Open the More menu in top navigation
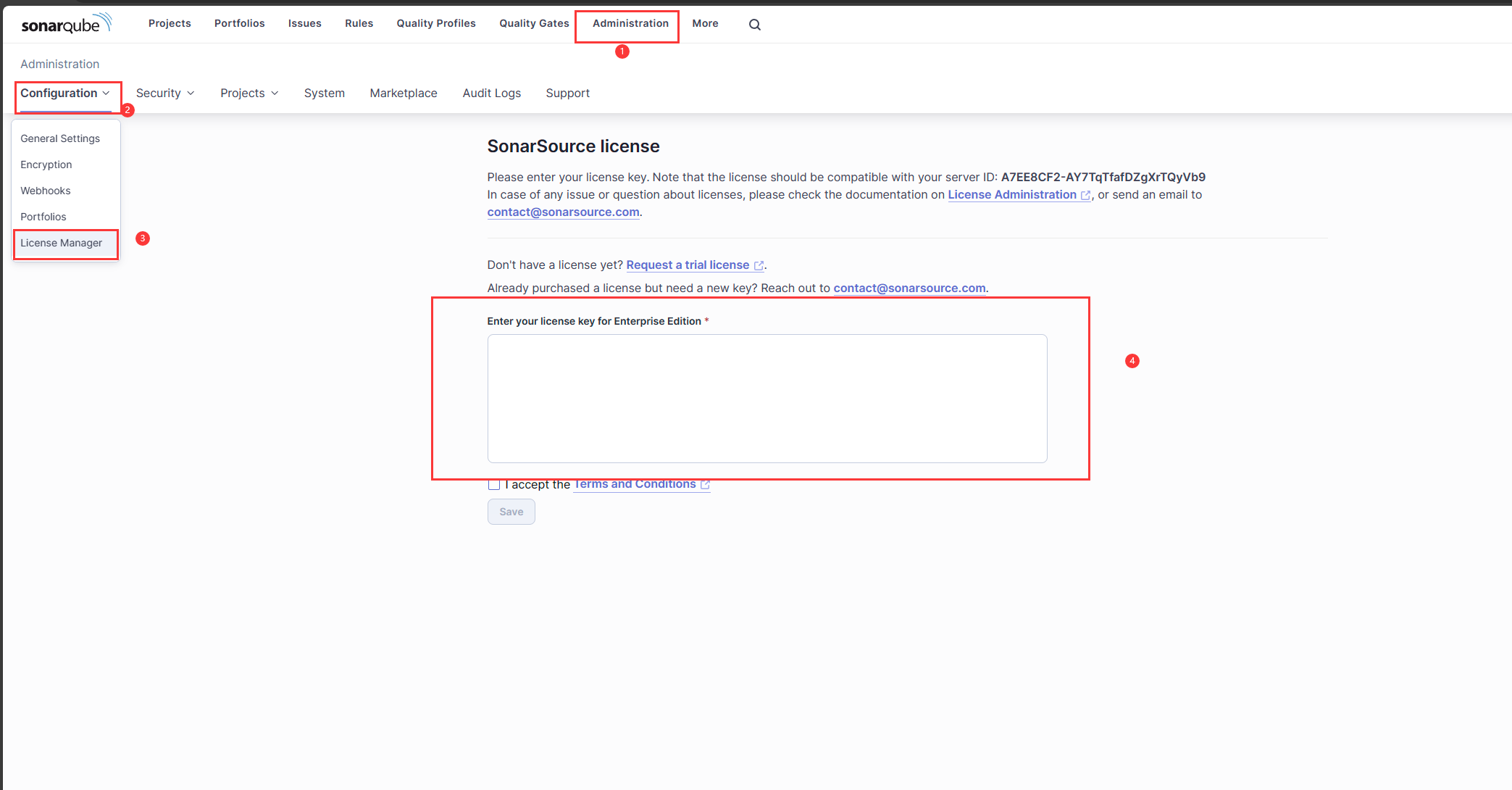Image resolution: width=1512 pixels, height=790 pixels. pos(705,23)
